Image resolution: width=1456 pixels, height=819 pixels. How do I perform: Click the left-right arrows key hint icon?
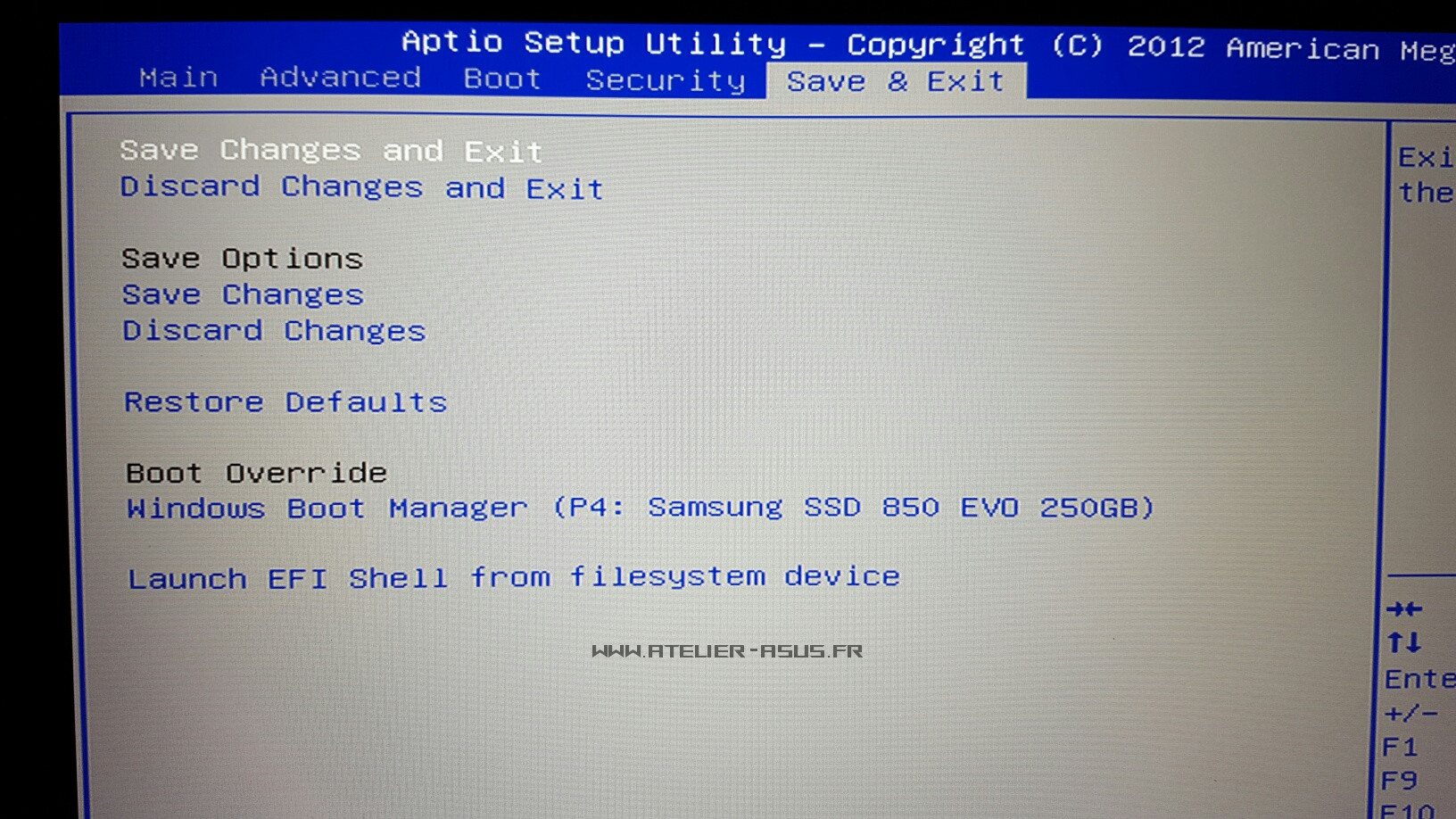(1404, 609)
